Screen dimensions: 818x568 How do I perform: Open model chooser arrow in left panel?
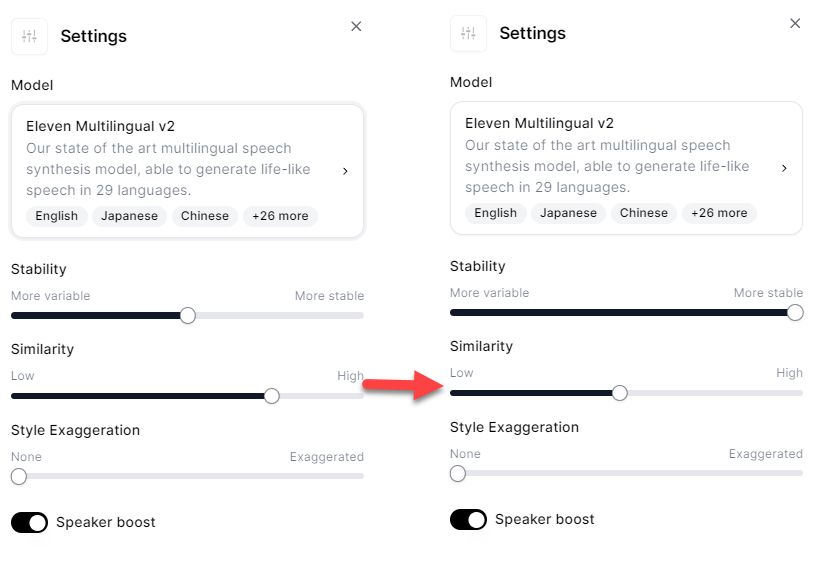point(345,171)
